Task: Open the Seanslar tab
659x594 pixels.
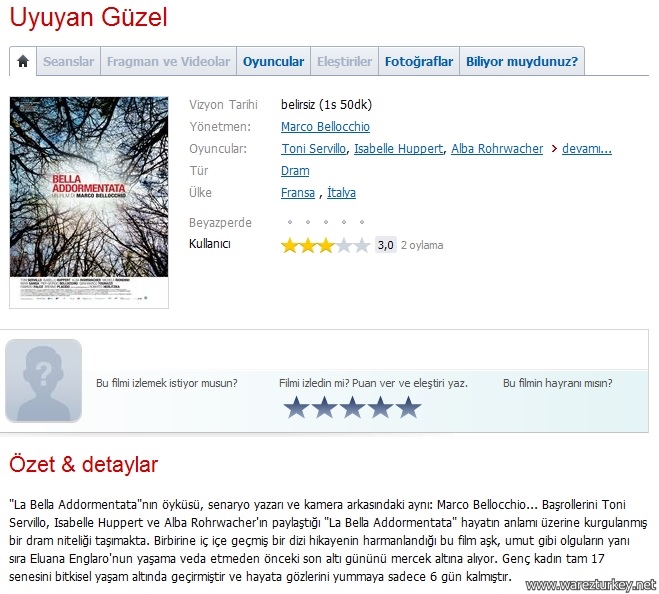Action: coord(69,61)
